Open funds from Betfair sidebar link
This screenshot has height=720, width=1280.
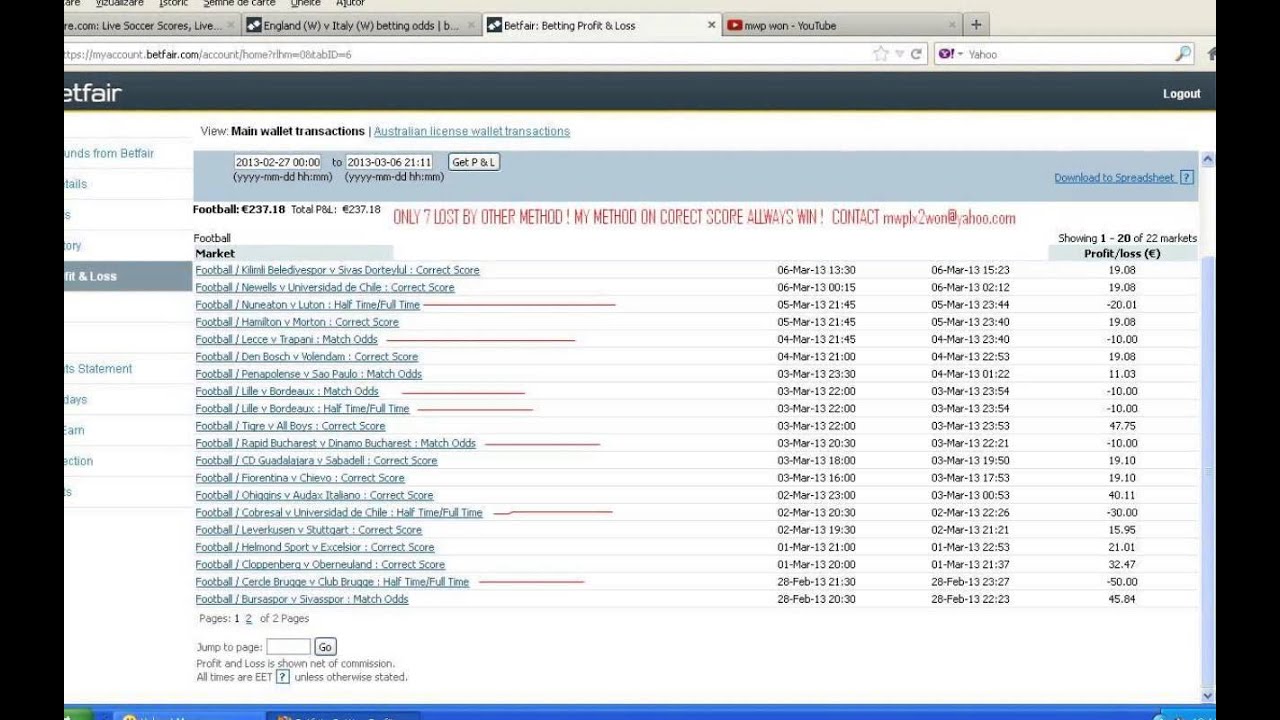click(x=109, y=153)
